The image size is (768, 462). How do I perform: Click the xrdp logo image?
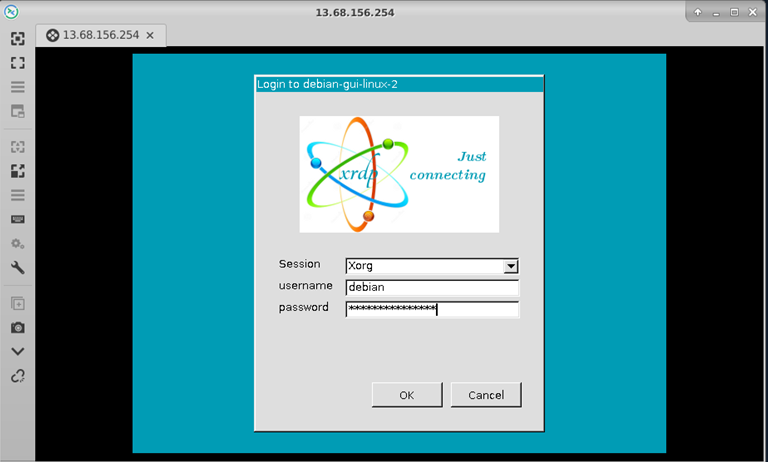[399, 174]
